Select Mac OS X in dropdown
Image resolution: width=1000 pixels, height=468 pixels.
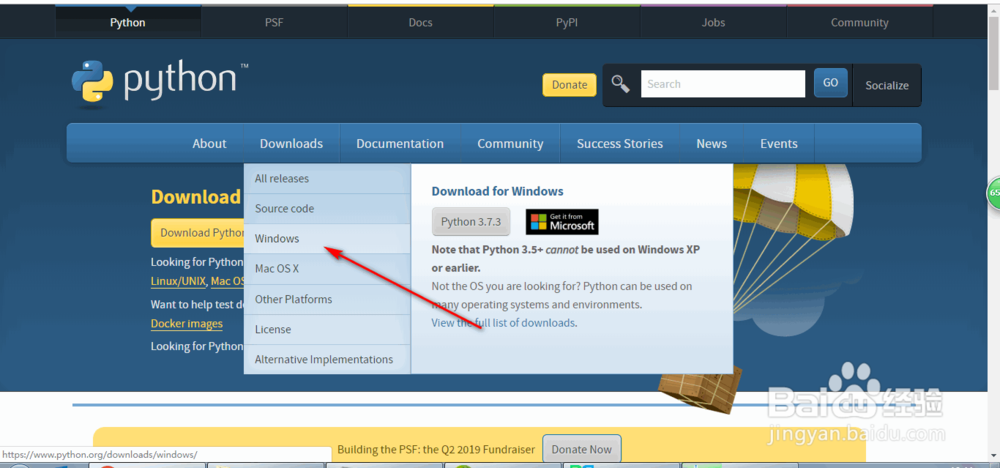327,268
